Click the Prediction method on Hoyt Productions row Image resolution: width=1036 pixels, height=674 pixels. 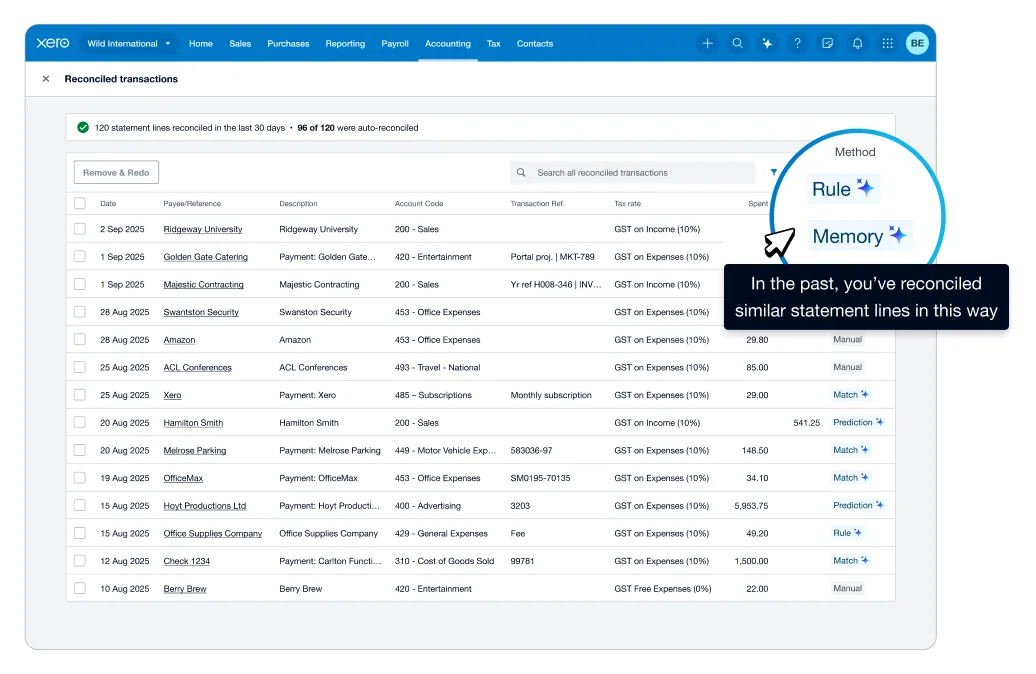pyautogui.click(x=858, y=506)
